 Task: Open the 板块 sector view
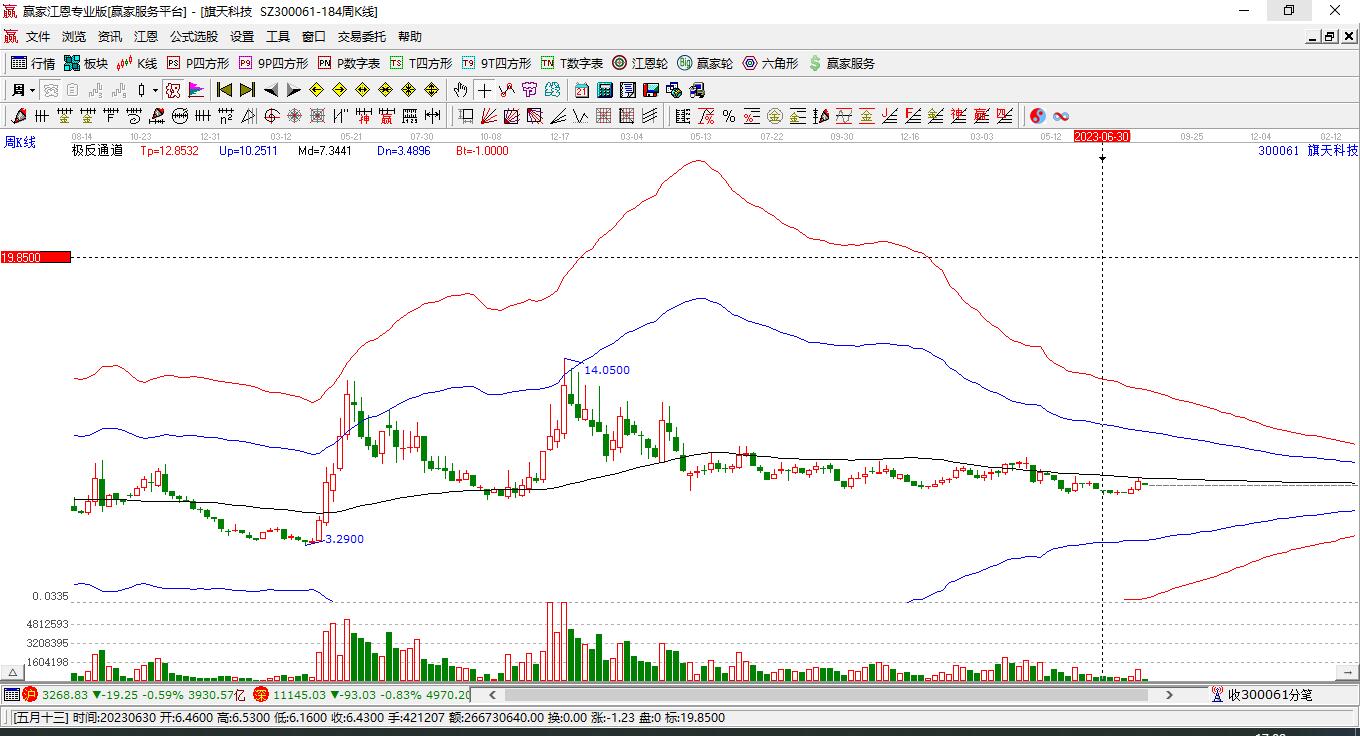pyautogui.click(x=86, y=63)
